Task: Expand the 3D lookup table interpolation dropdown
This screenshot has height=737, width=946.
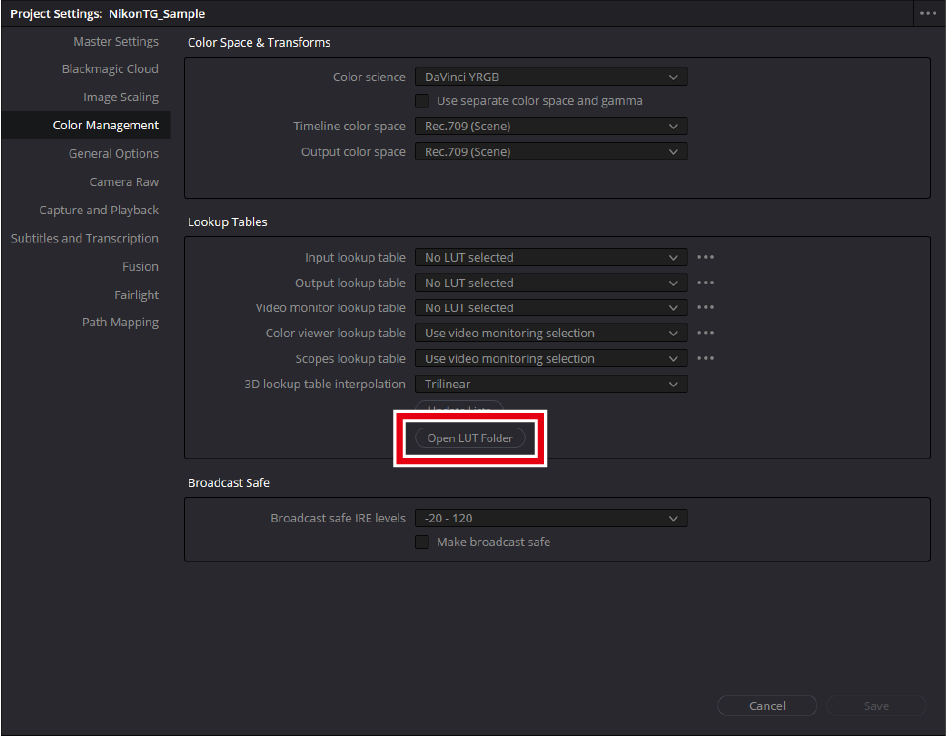Action: (550, 384)
